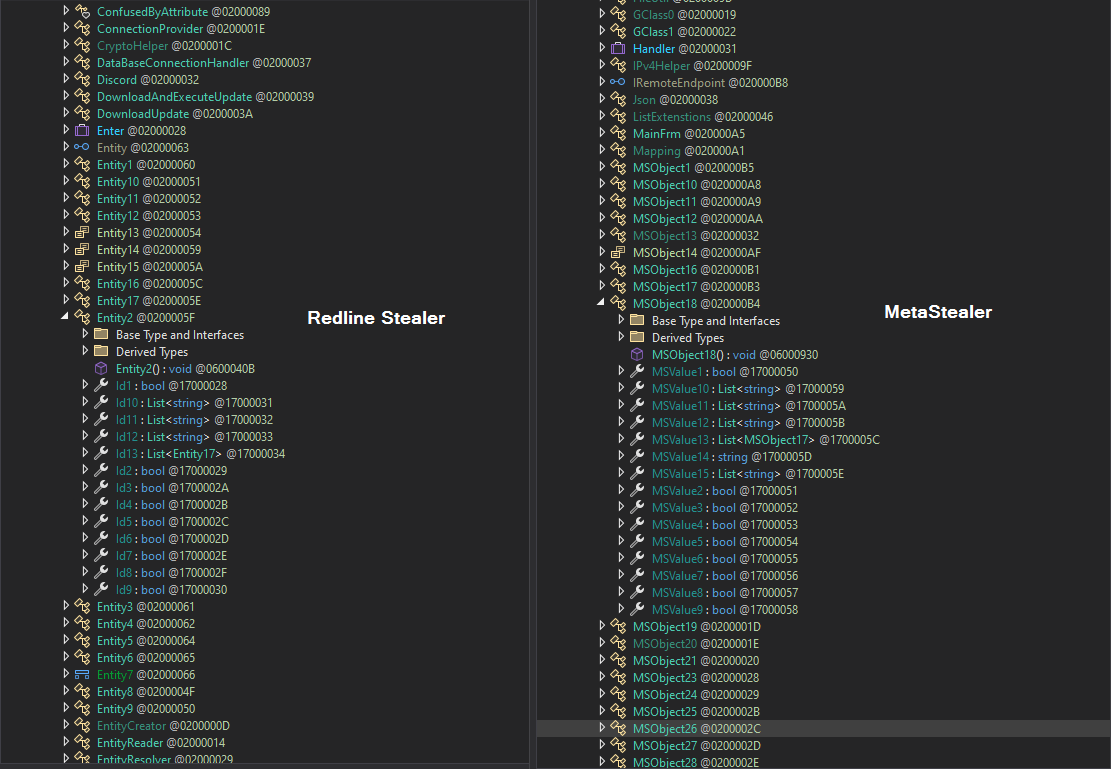
Task: Click the method cube icon beside MSObject18()
Action: tap(637, 354)
